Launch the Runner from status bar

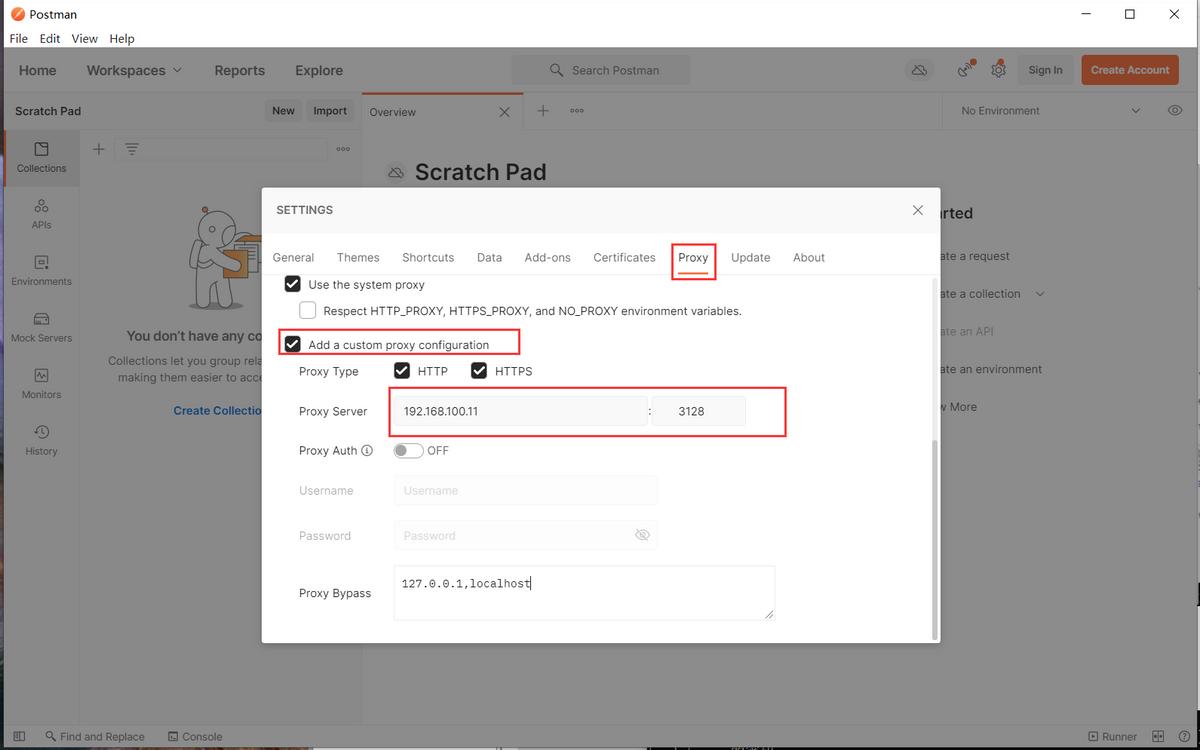coord(1112,736)
